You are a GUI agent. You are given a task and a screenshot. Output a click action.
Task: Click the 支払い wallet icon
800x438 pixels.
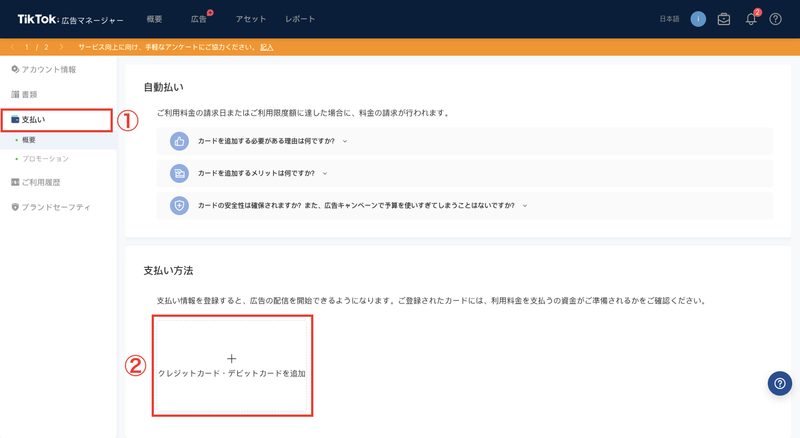[15, 119]
